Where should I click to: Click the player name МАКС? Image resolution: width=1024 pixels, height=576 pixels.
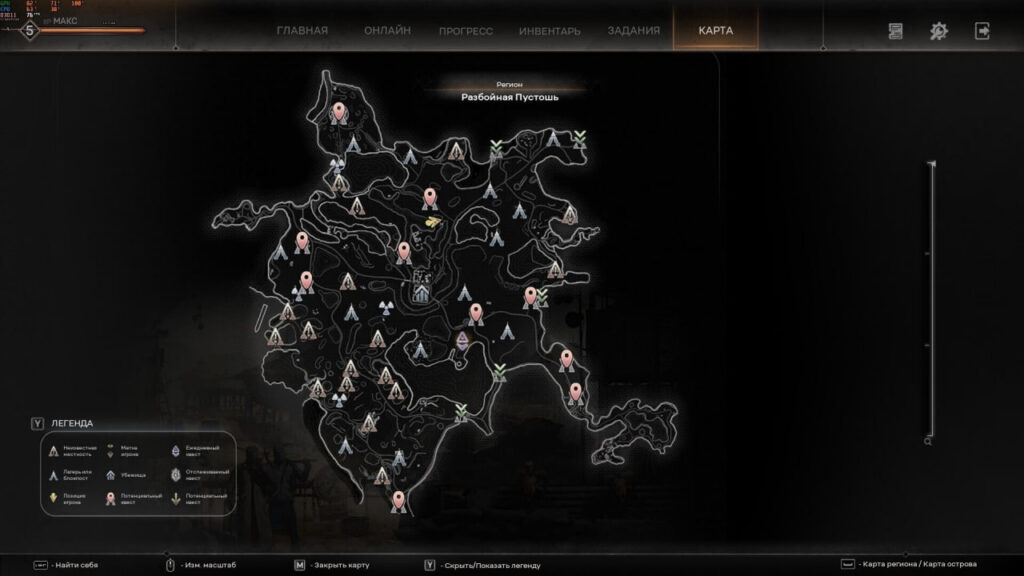(x=65, y=21)
